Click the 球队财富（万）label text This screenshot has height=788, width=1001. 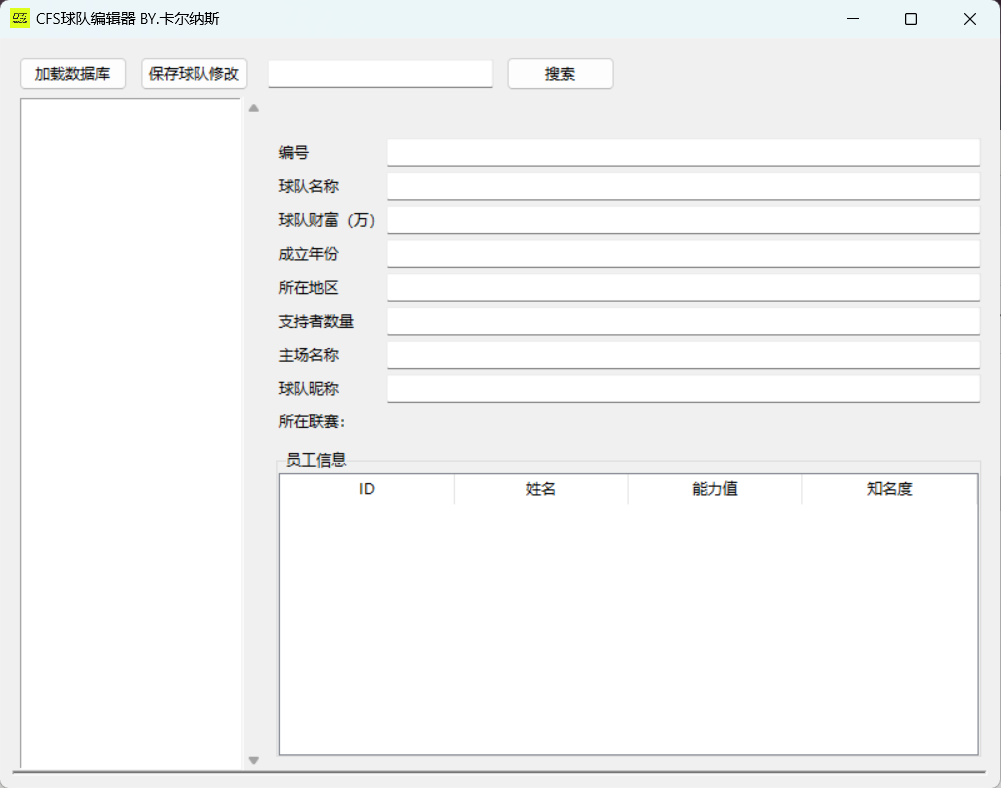click(x=327, y=220)
